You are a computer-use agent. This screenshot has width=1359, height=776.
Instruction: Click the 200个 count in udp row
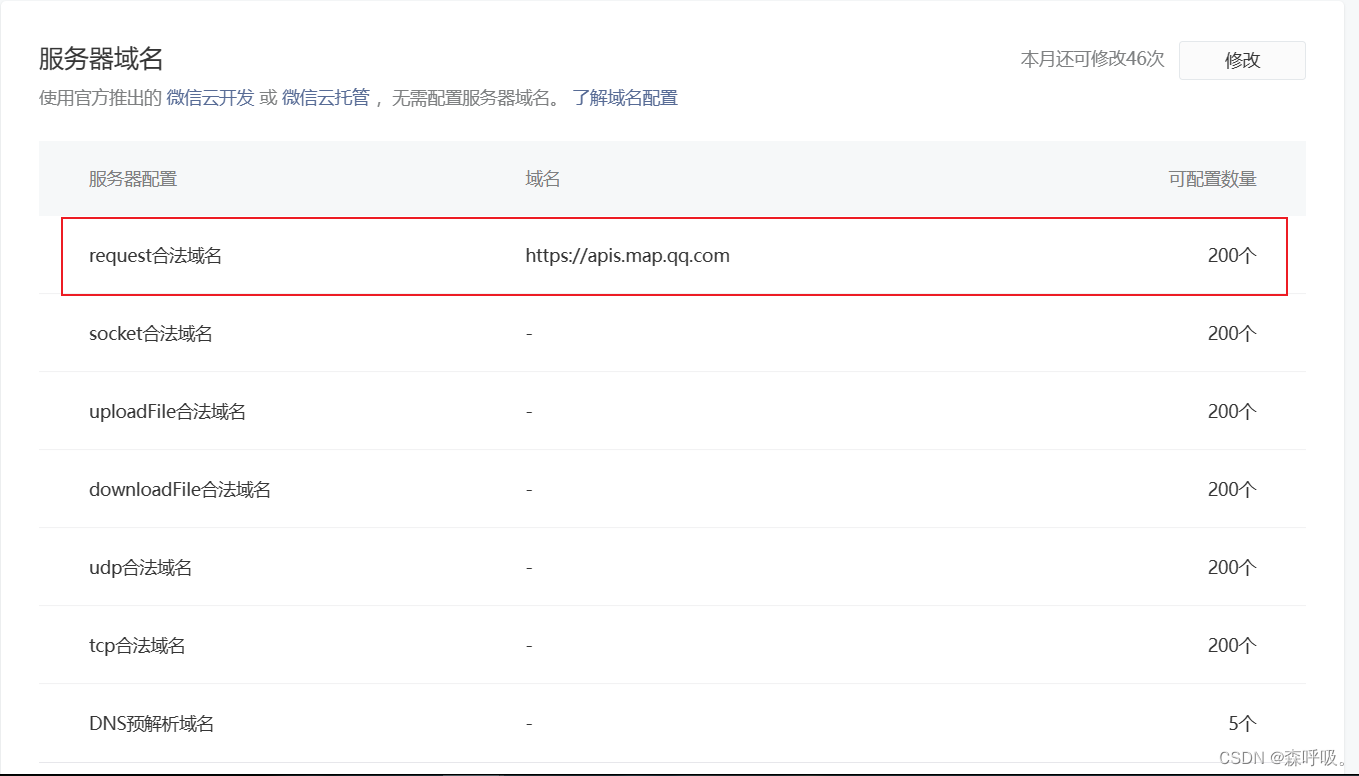1232,567
